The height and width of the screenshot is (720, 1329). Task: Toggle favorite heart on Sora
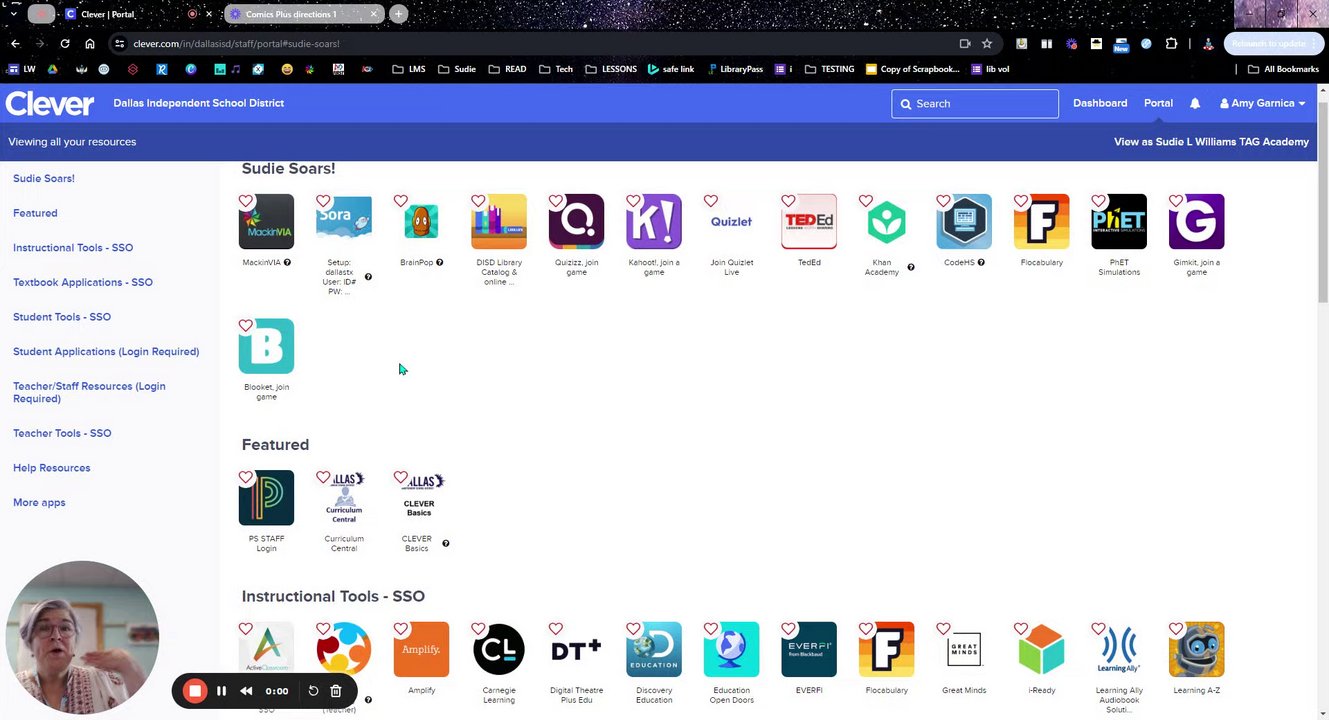click(323, 201)
